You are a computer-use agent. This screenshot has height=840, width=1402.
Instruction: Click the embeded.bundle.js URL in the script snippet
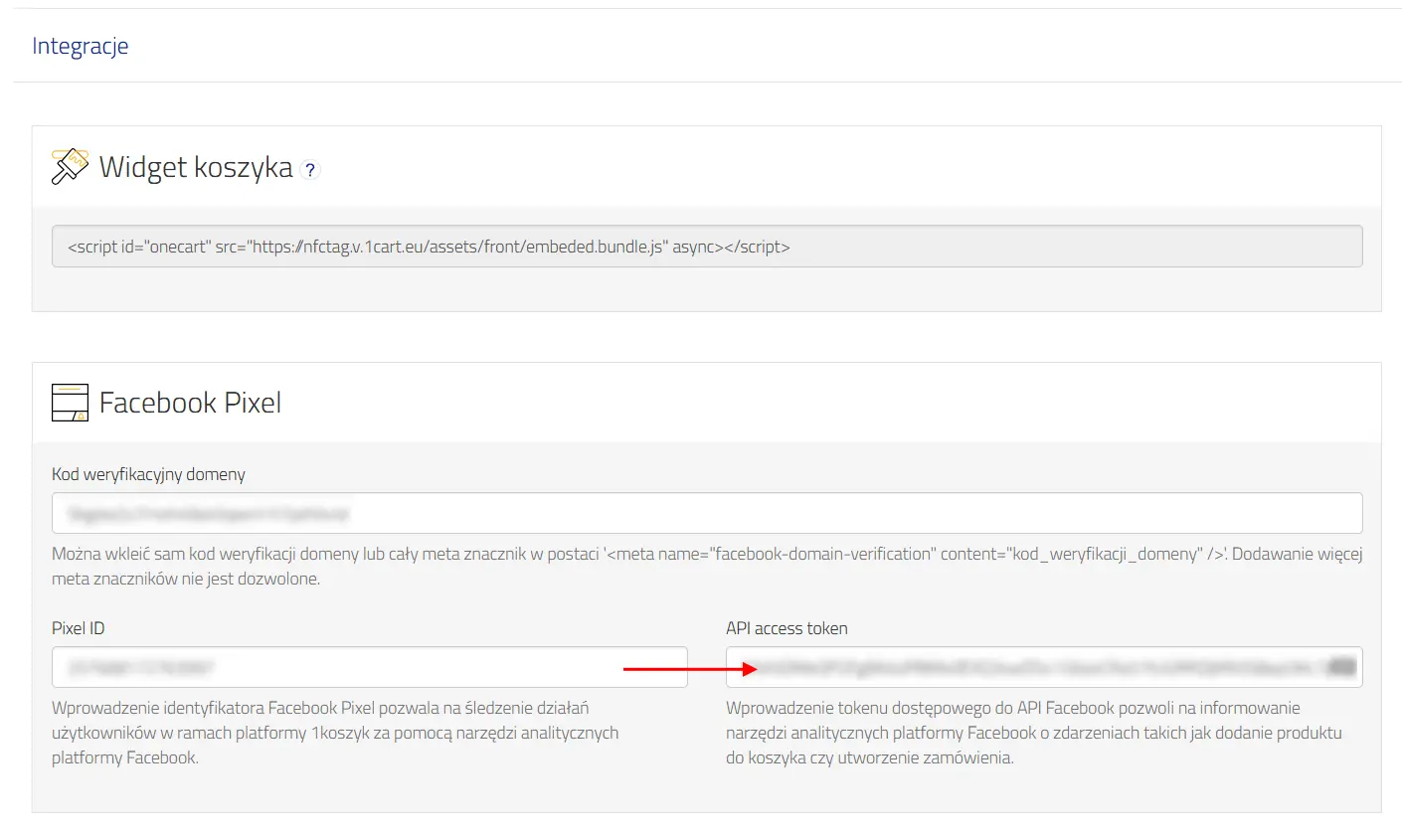pos(457,247)
